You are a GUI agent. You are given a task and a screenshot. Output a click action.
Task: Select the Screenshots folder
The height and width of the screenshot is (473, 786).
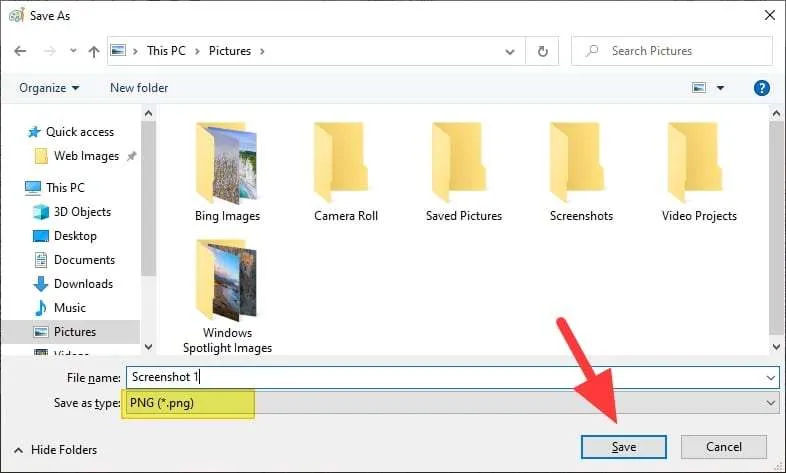tap(581, 173)
